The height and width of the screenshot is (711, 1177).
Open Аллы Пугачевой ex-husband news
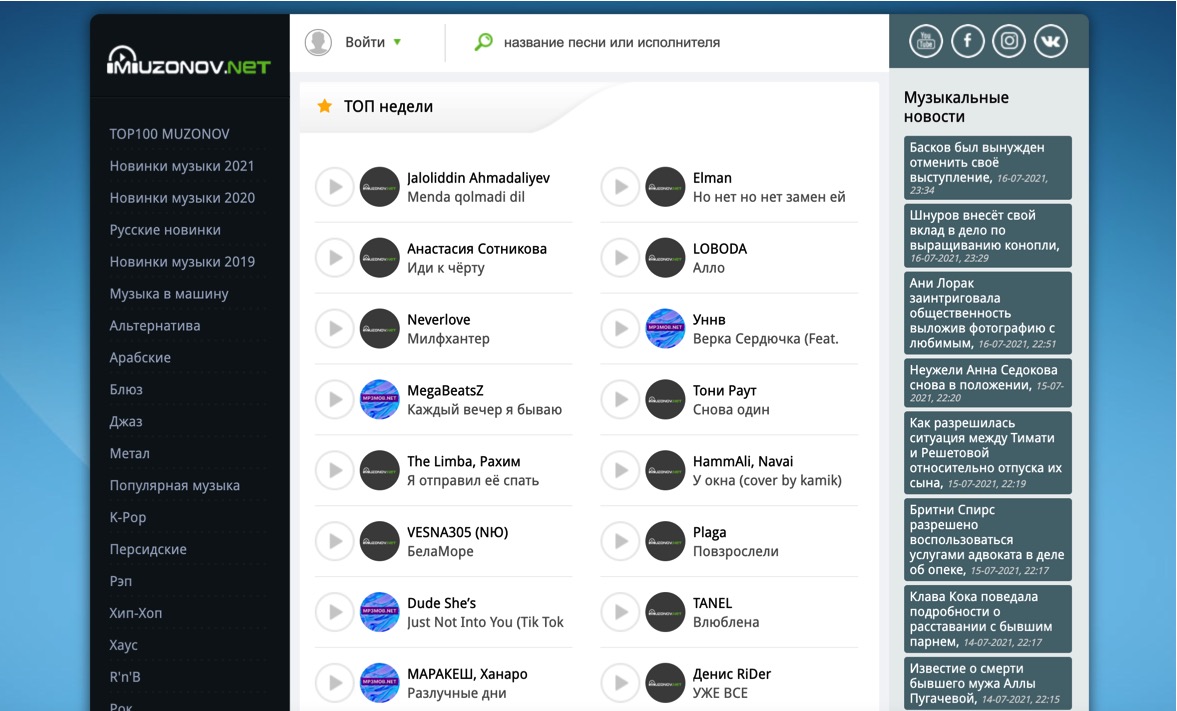pos(988,684)
